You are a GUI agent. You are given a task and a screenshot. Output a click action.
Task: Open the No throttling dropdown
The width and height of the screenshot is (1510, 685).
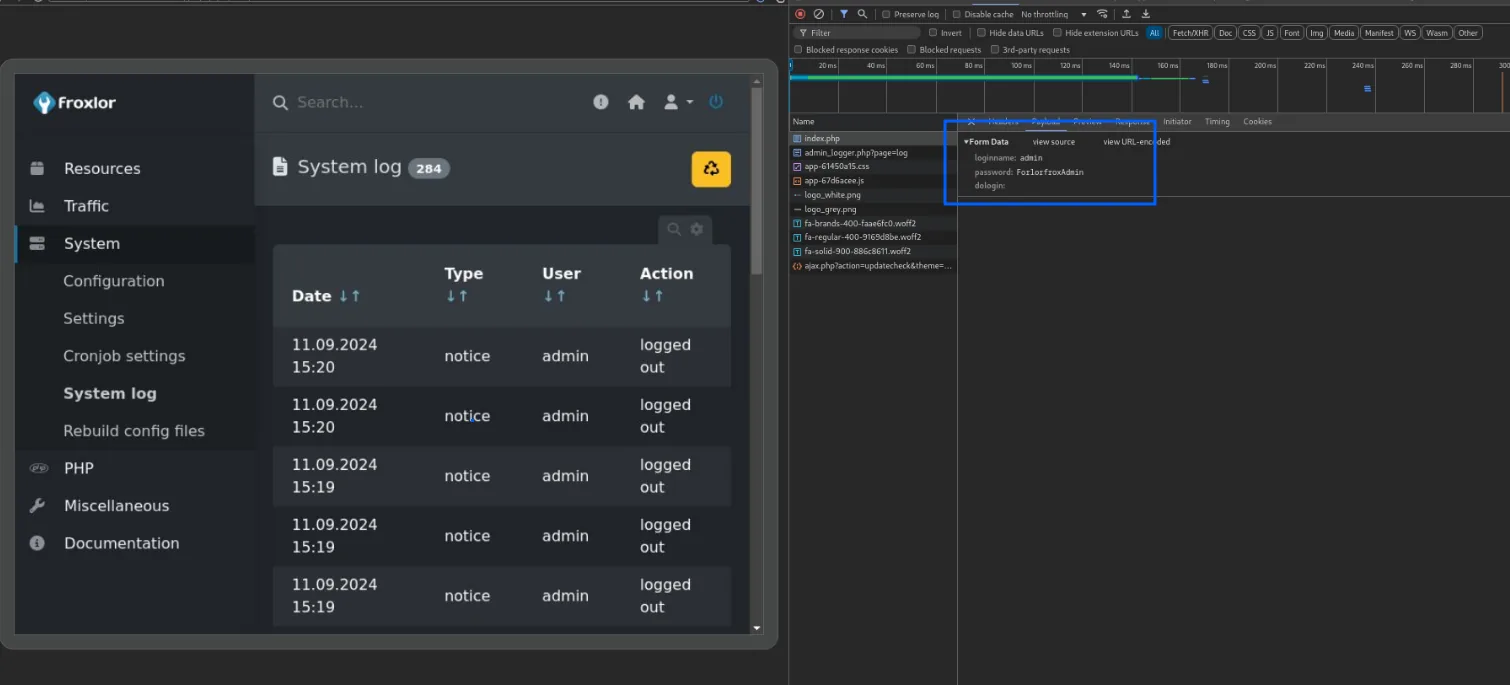point(1054,15)
